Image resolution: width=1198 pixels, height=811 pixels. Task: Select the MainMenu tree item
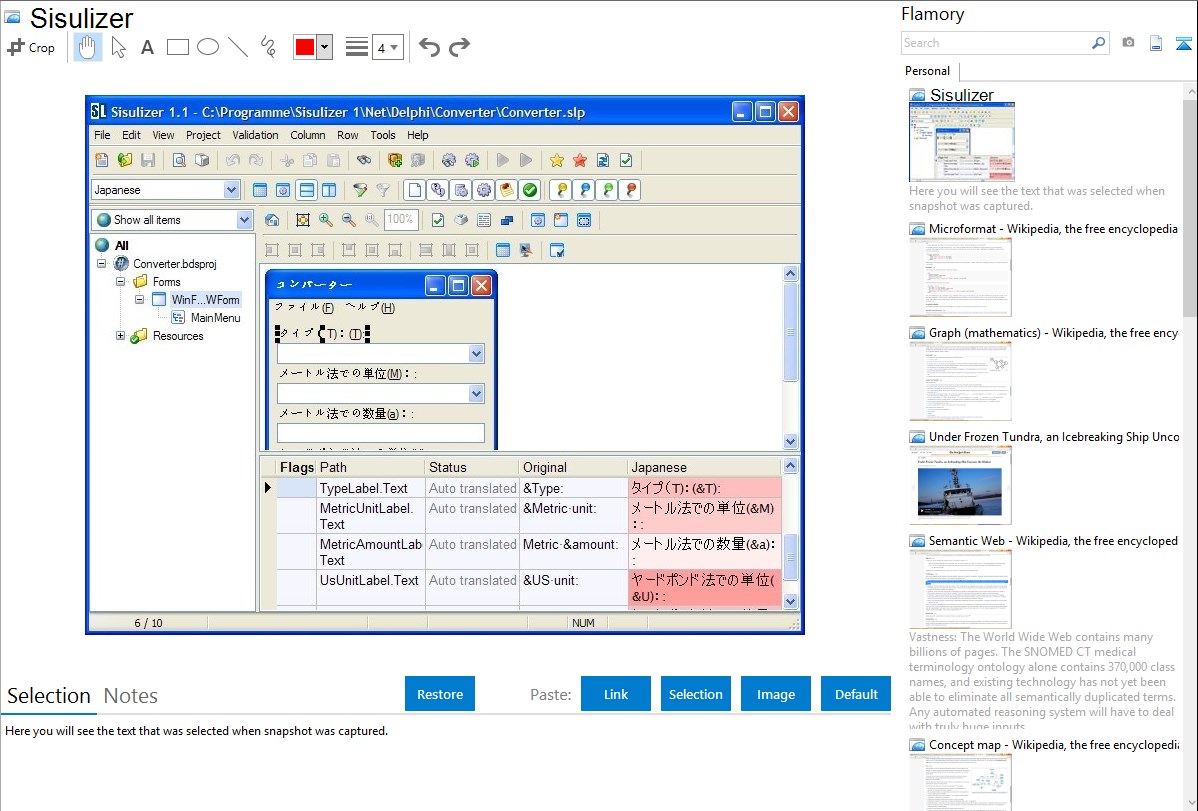click(215, 318)
